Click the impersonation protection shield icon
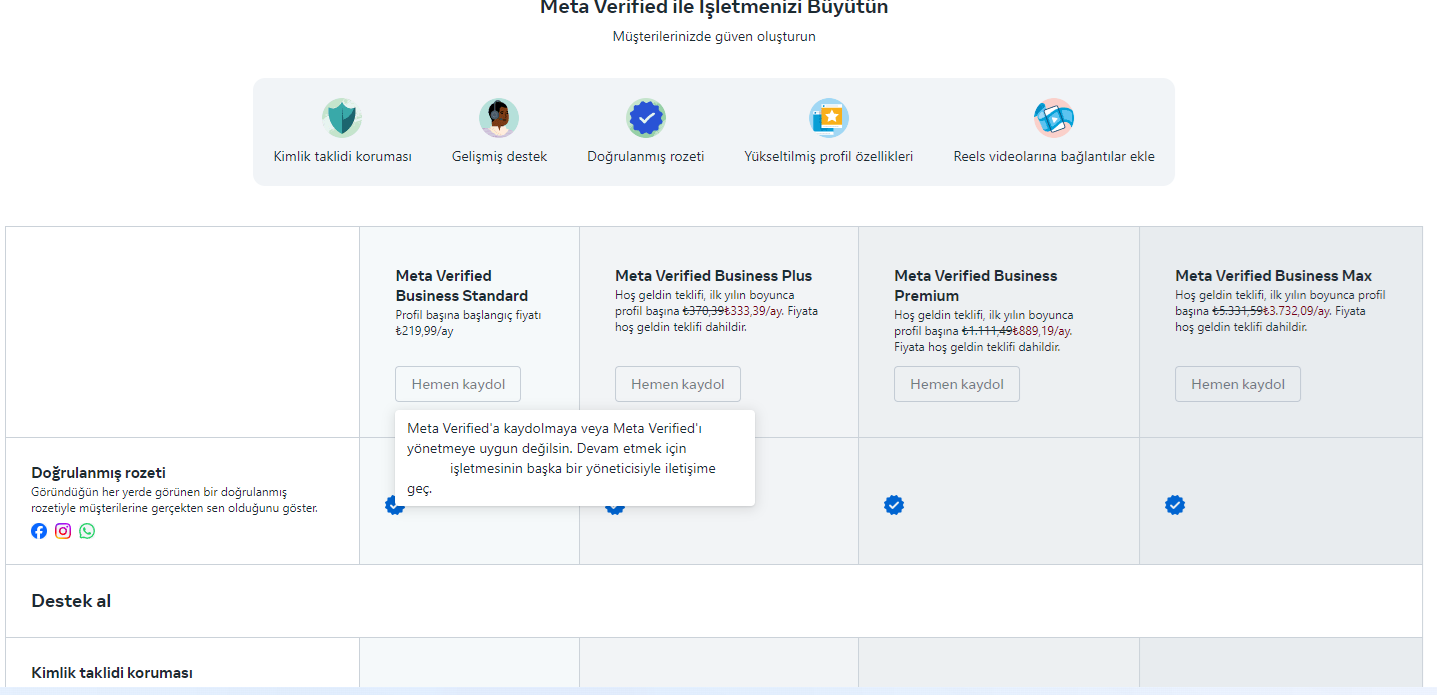The image size is (1437, 695). (x=342, y=118)
